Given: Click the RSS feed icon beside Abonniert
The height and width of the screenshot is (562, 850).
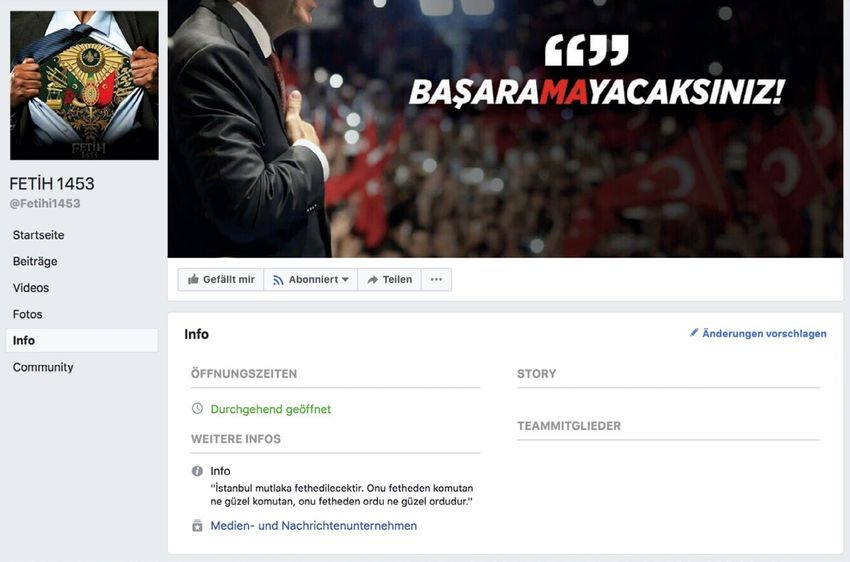Looking at the screenshot, I should (278, 280).
